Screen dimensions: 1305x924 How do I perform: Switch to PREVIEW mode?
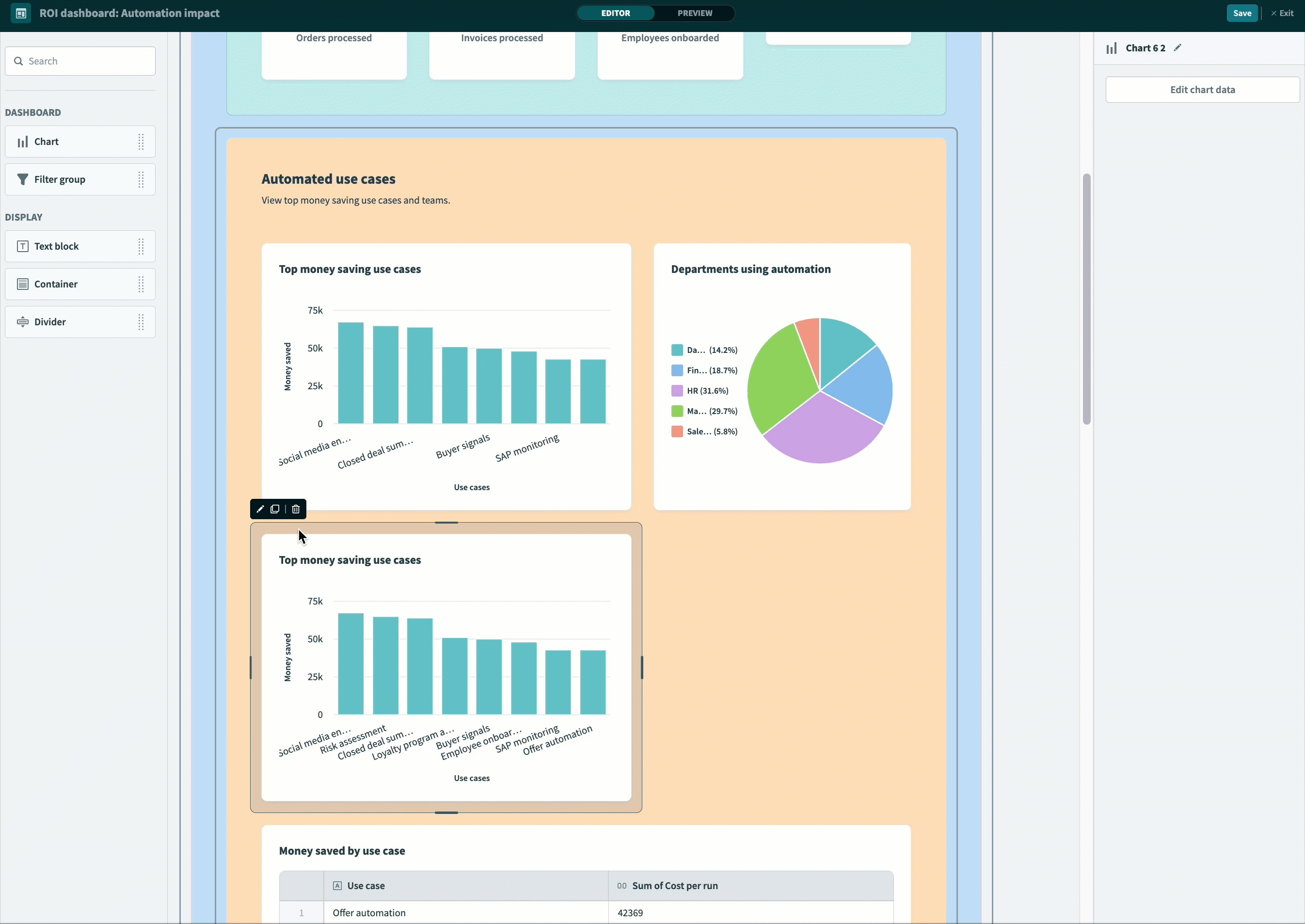695,13
